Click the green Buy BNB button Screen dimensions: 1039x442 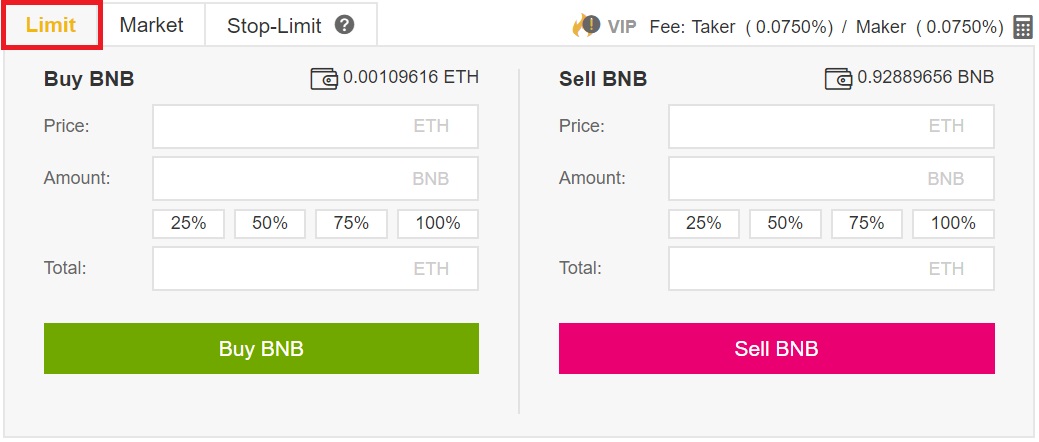pyautogui.click(x=261, y=349)
